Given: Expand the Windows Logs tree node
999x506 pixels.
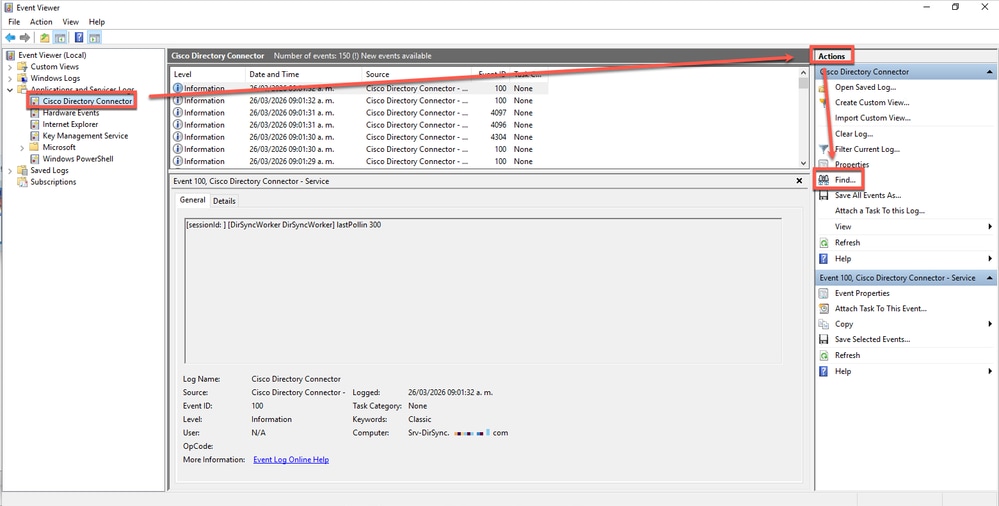Looking at the screenshot, I should [10, 78].
